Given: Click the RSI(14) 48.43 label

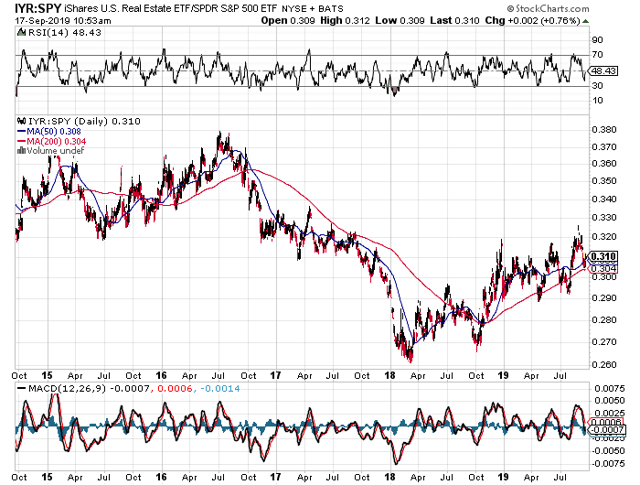Looking at the screenshot, I should point(64,32).
